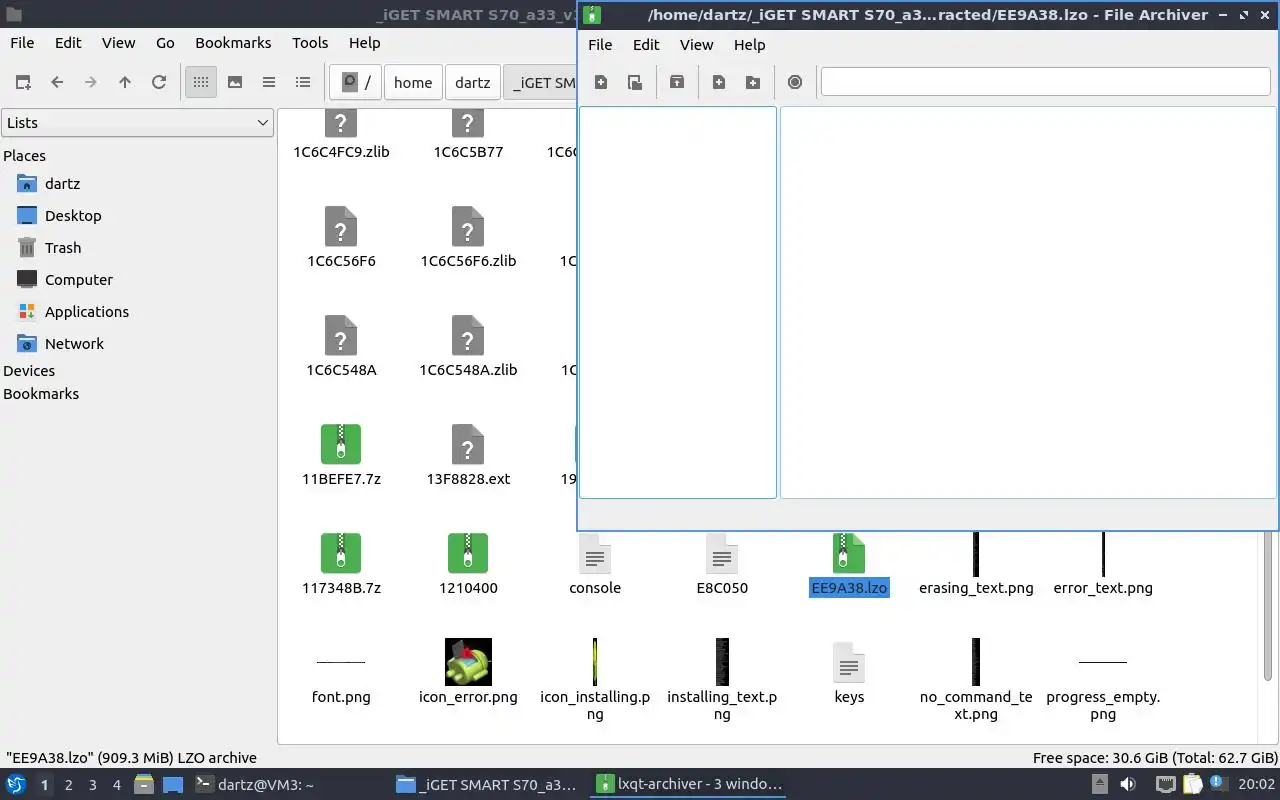1280x800 pixels.
Task: Click New Archive icon in File Archiver toolbar
Action: coord(601,82)
